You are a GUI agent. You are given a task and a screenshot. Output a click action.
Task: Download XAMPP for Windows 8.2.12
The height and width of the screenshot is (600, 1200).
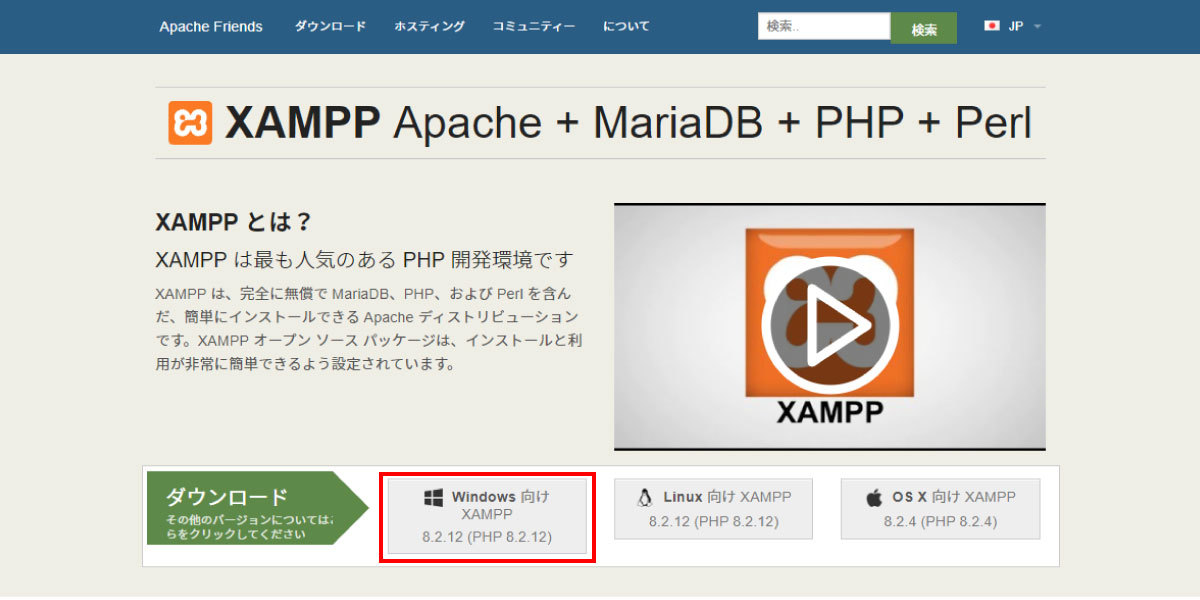pyautogui.click(x=487, y=516)
